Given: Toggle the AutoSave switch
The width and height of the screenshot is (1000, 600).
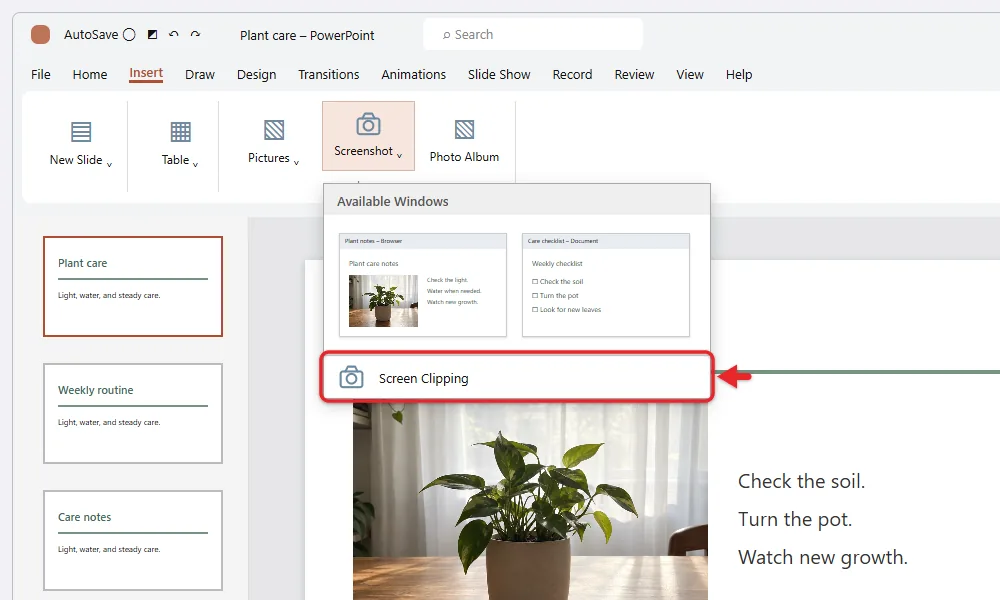Looking at the screenshot, I should [x=129, y=34].
